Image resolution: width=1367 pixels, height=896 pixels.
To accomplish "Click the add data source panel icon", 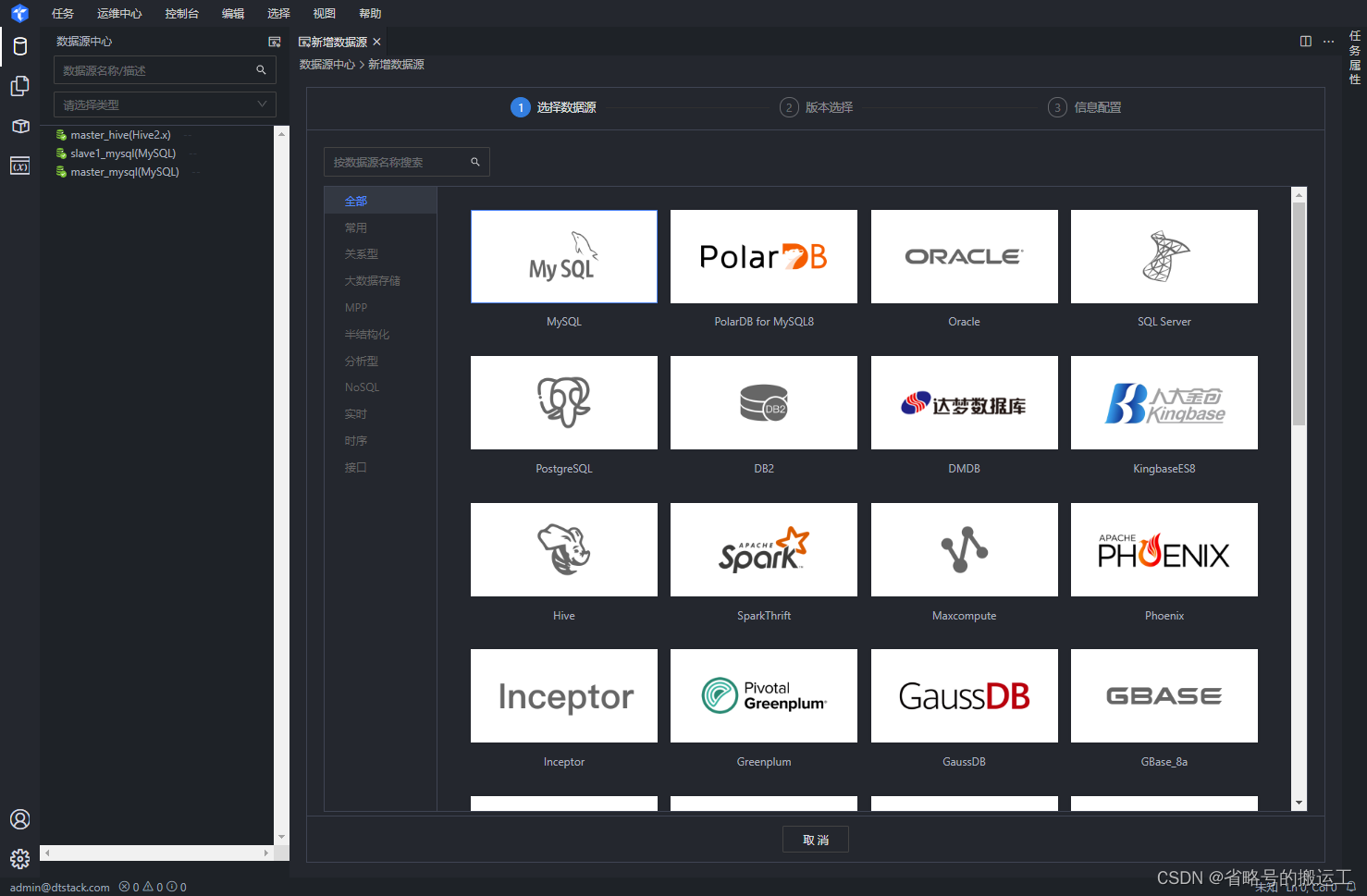I will [274, 42].
